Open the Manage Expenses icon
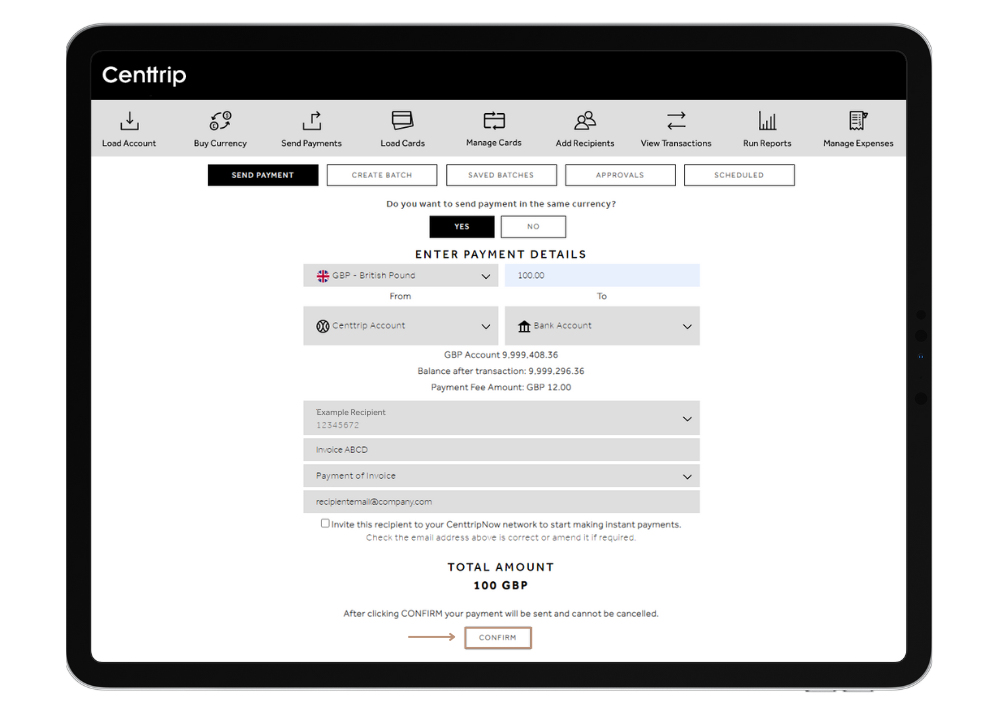 pos(858,122)
